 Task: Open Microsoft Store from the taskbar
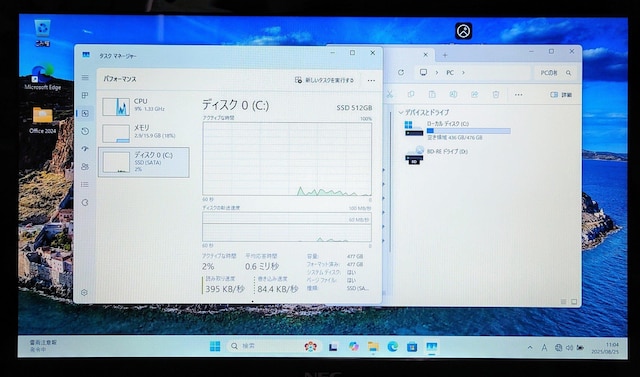tap(412, 347)
